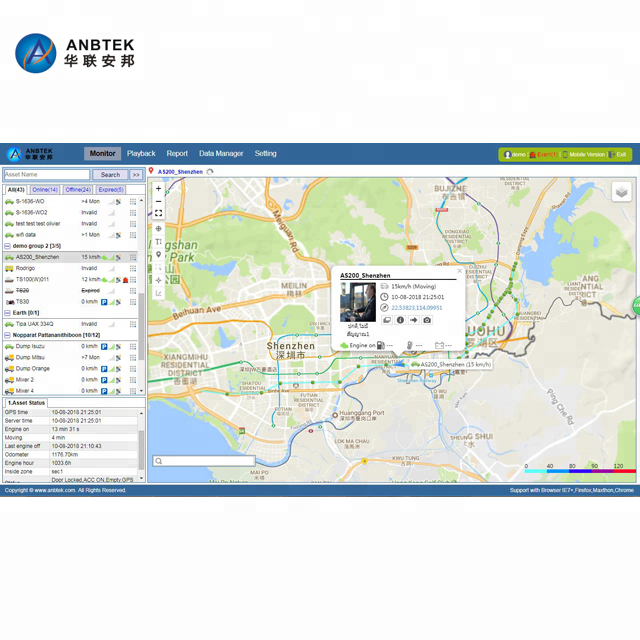Viewport: 640px width, 640px height.
Task: Click the chart measure tool in map toolbar
Action: click(x=158, y=293)
